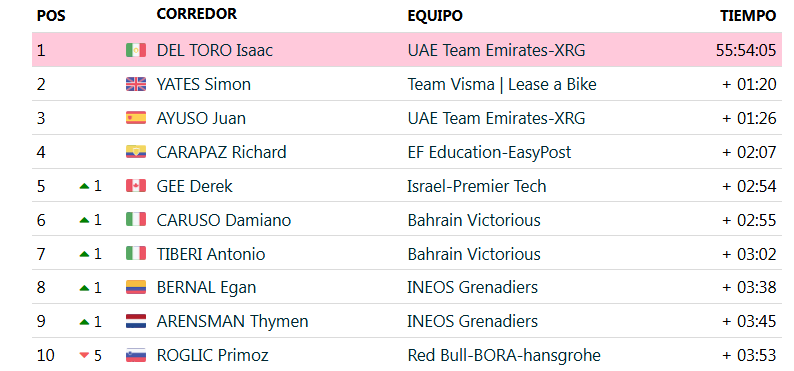Viewport: 794px width, 371px height.
Task: Sort by the CORREDOR column header
Action: [x=196, y=14]
